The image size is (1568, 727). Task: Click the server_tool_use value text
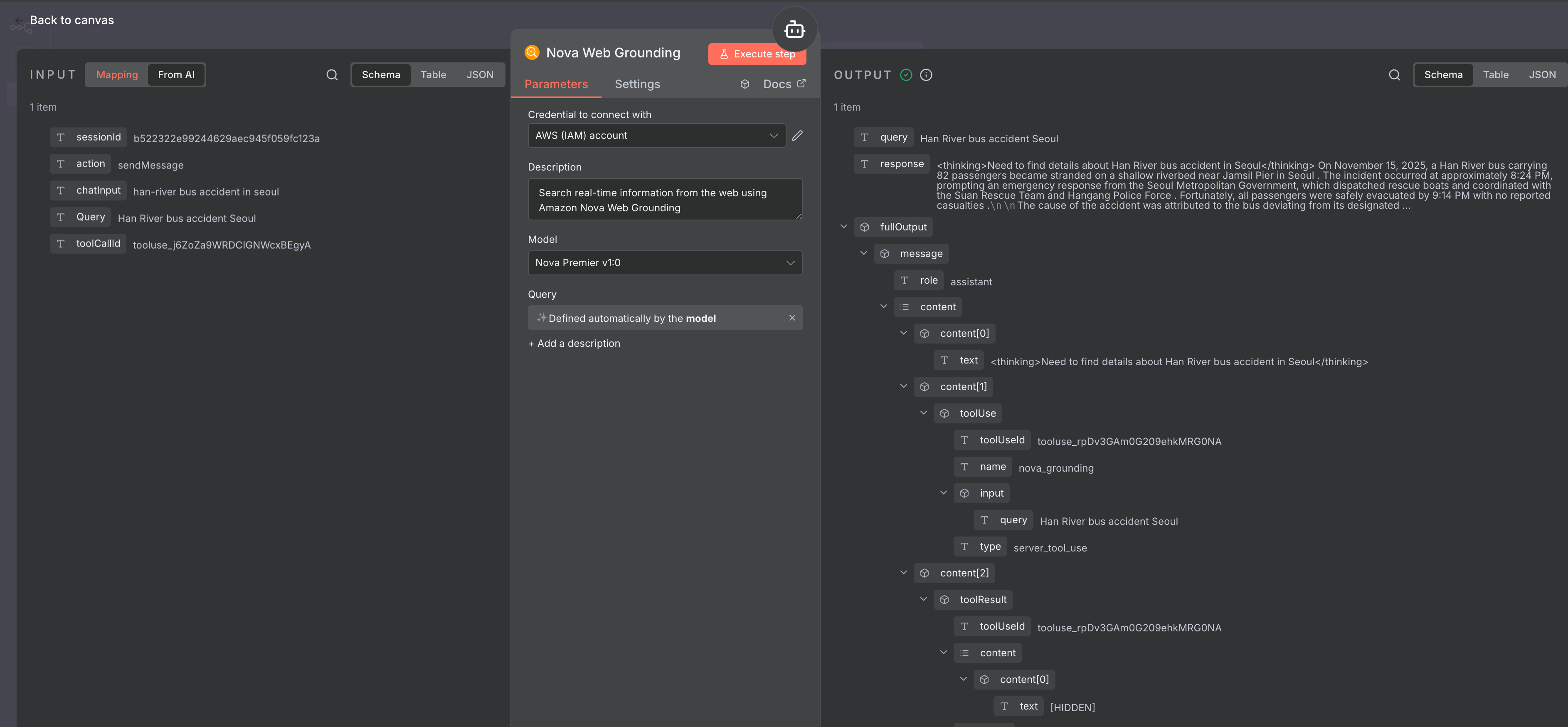point(1050,548)
